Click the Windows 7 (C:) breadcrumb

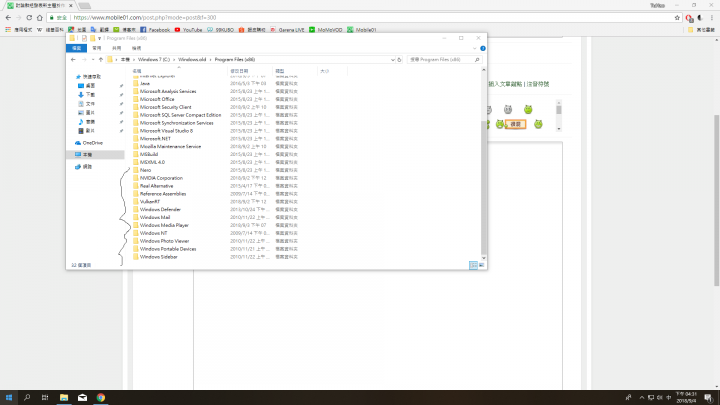pos(154,60)
